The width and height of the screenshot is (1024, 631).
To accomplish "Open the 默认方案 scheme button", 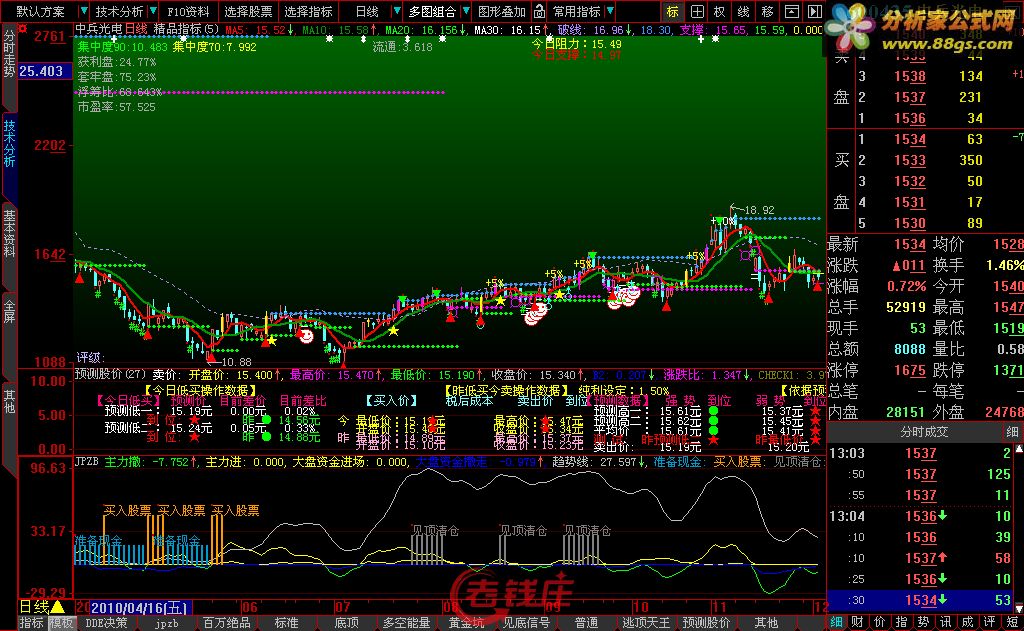I will pos(40,11).
